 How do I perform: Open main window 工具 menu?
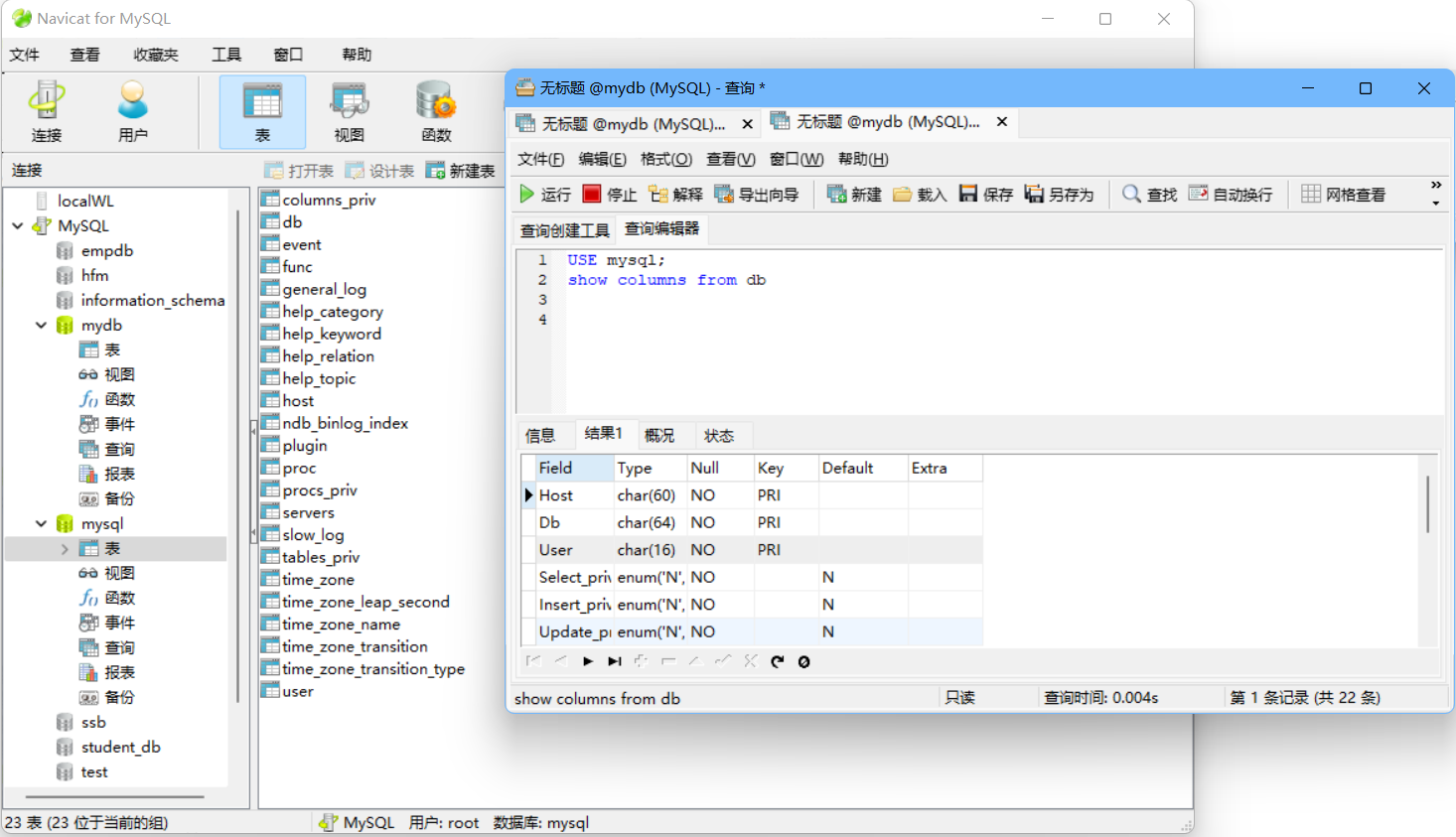226,55
